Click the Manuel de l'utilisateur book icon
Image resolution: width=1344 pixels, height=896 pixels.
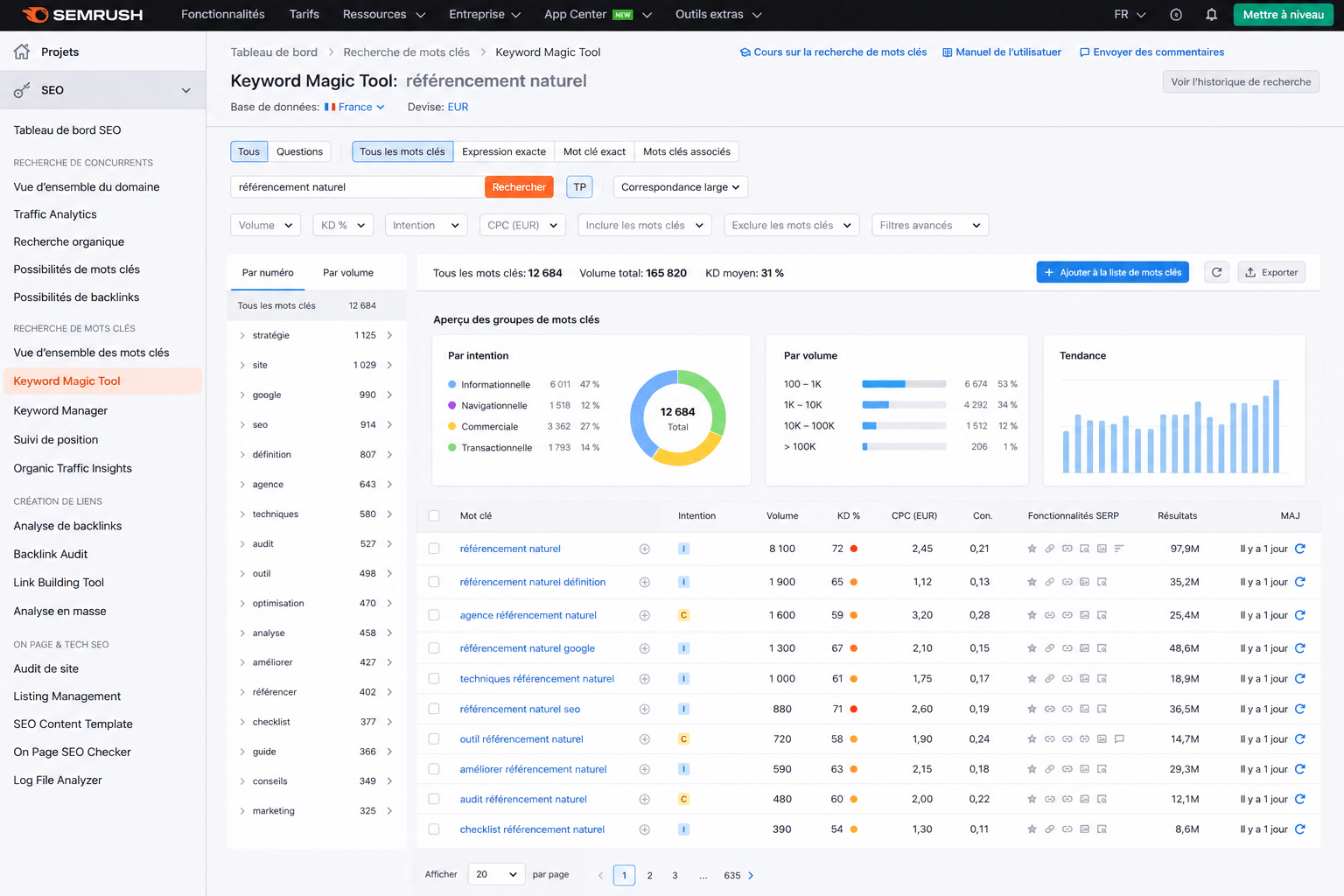tap(947, 52)
